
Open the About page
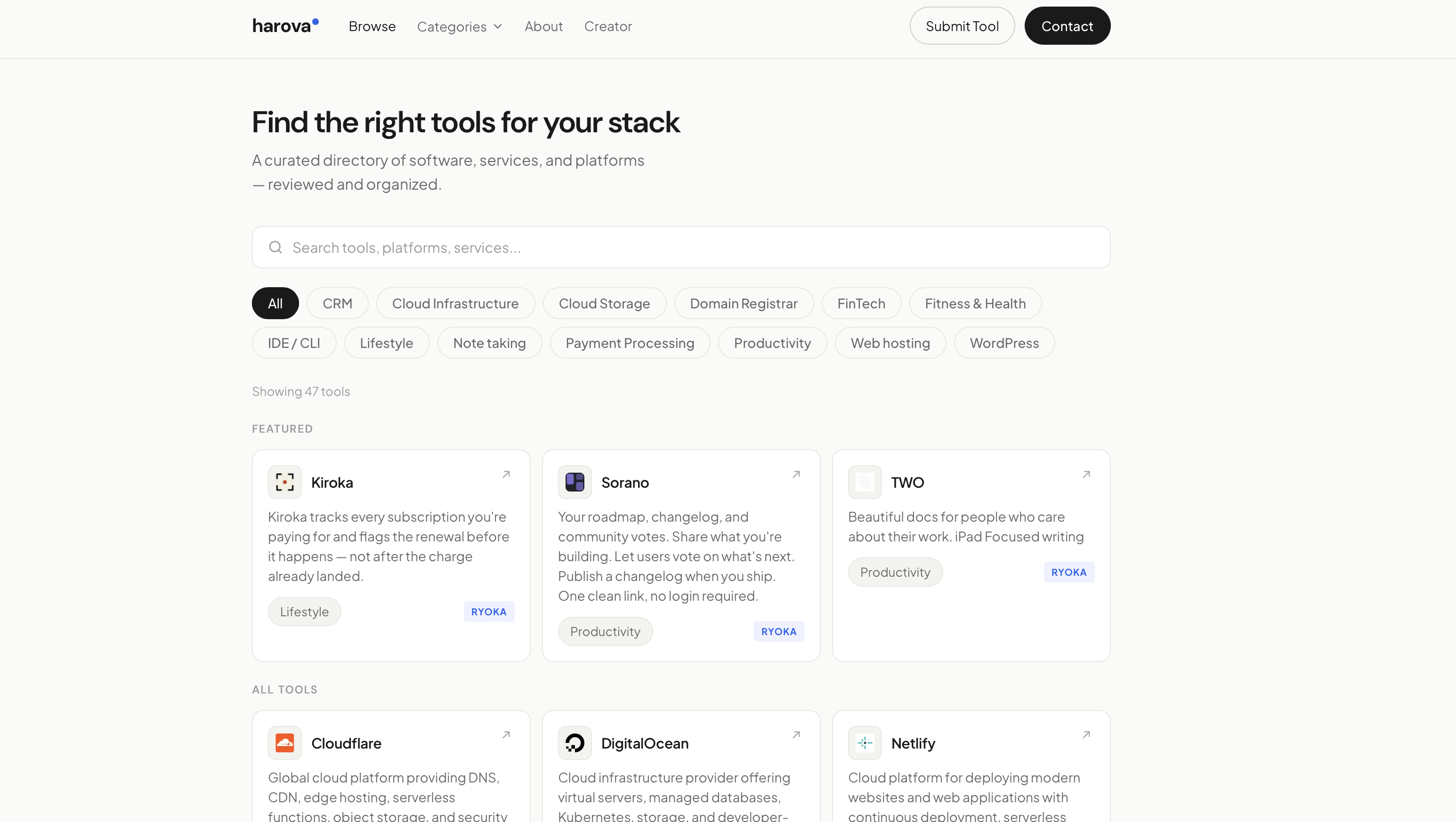pos(544,26)
